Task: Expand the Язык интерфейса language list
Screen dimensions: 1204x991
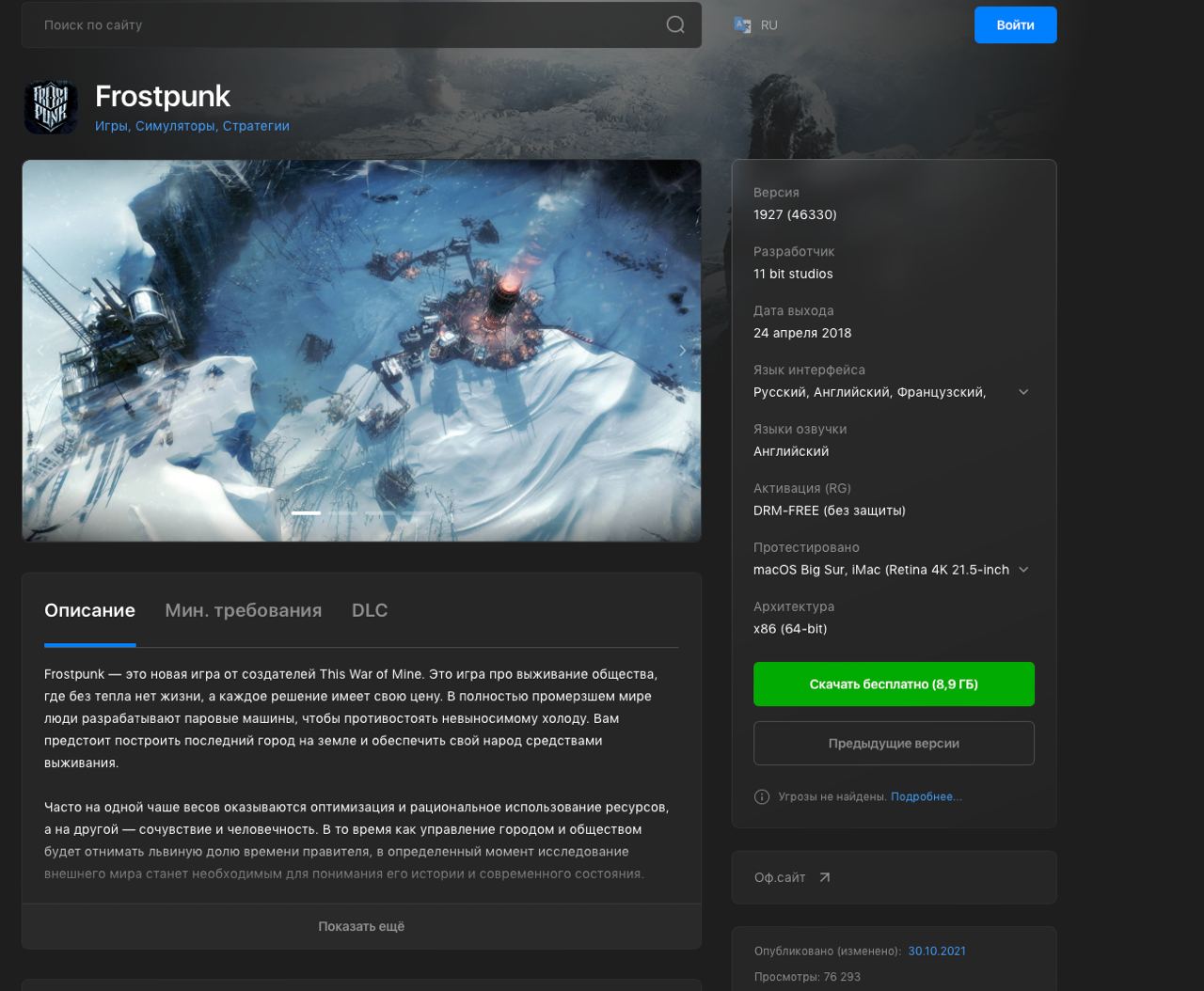Action: [x=1023, y=392]
